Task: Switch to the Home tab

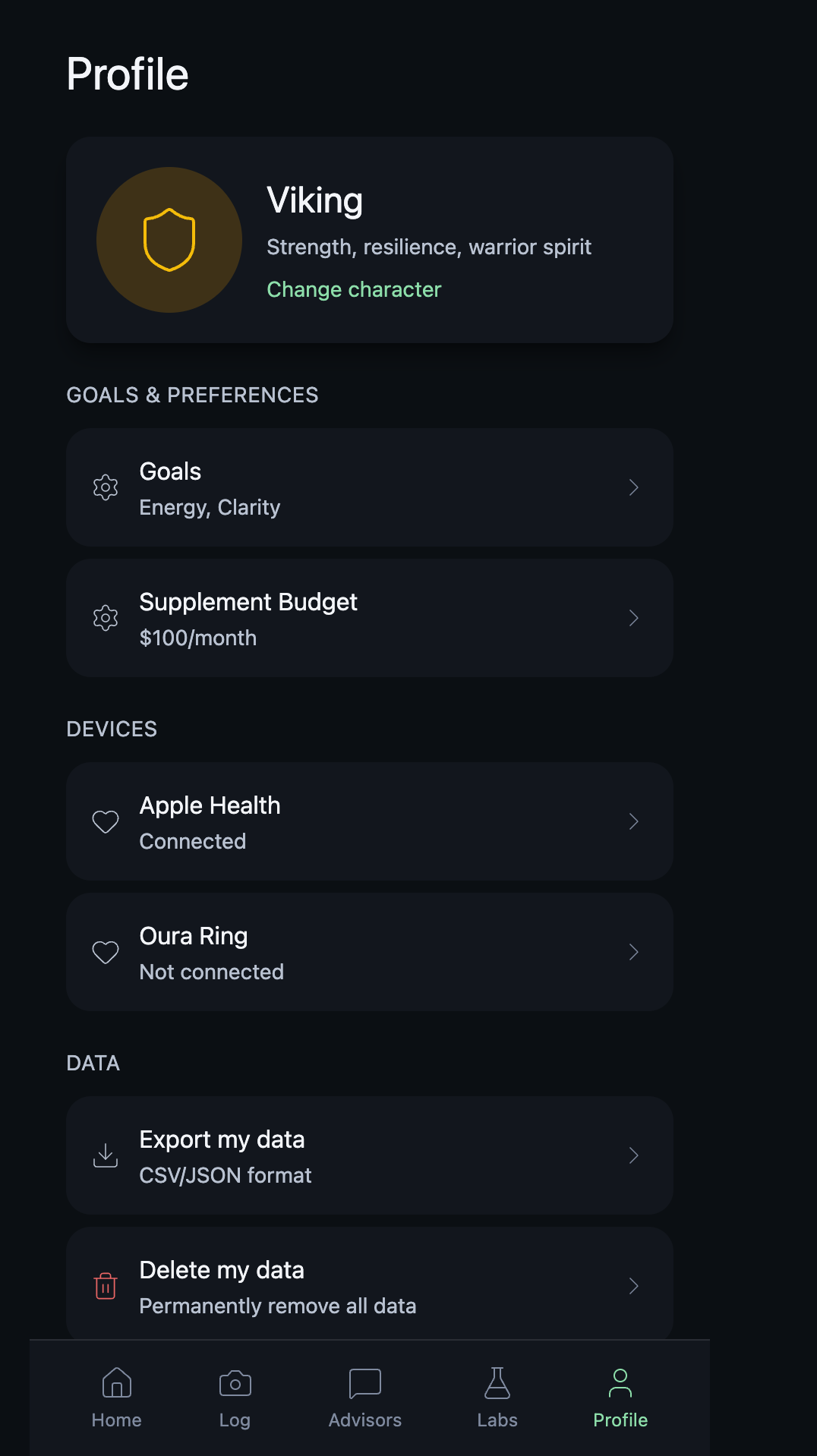Action: (117, 1398)
